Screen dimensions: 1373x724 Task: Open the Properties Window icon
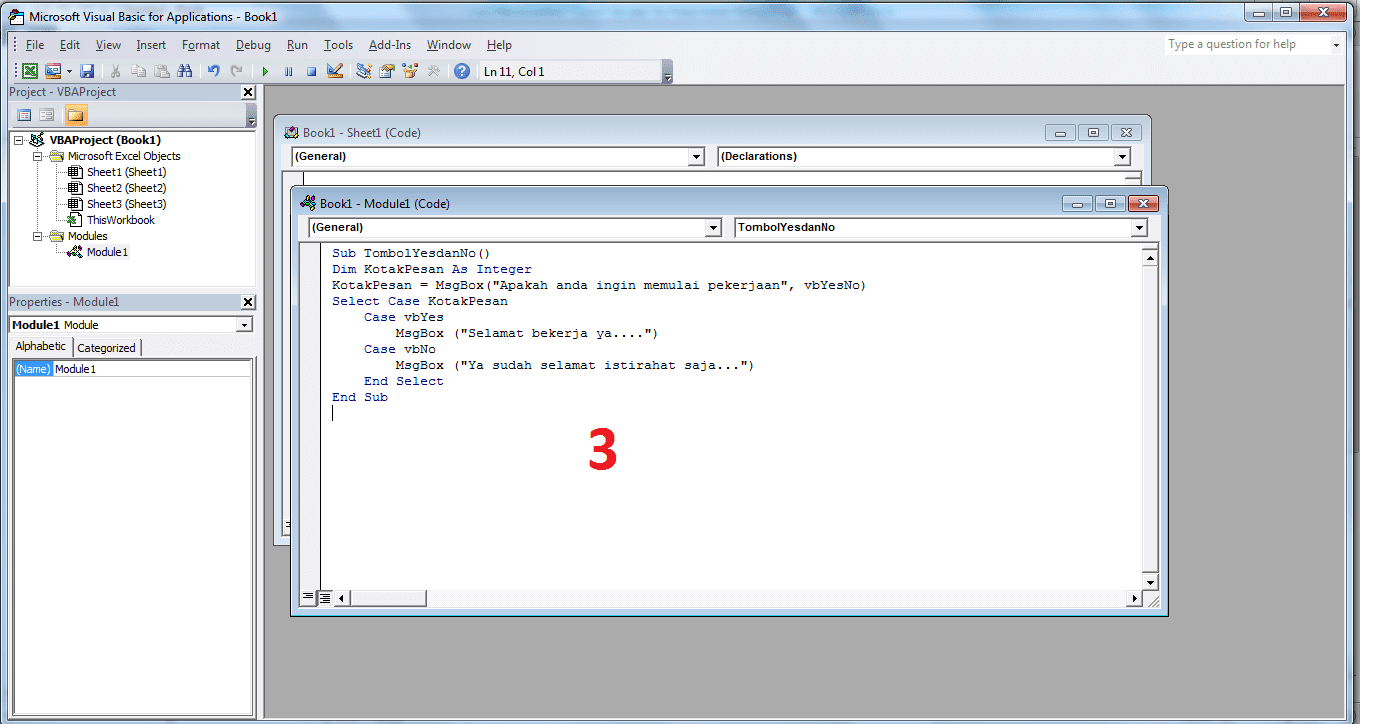[x=387, y=71]
